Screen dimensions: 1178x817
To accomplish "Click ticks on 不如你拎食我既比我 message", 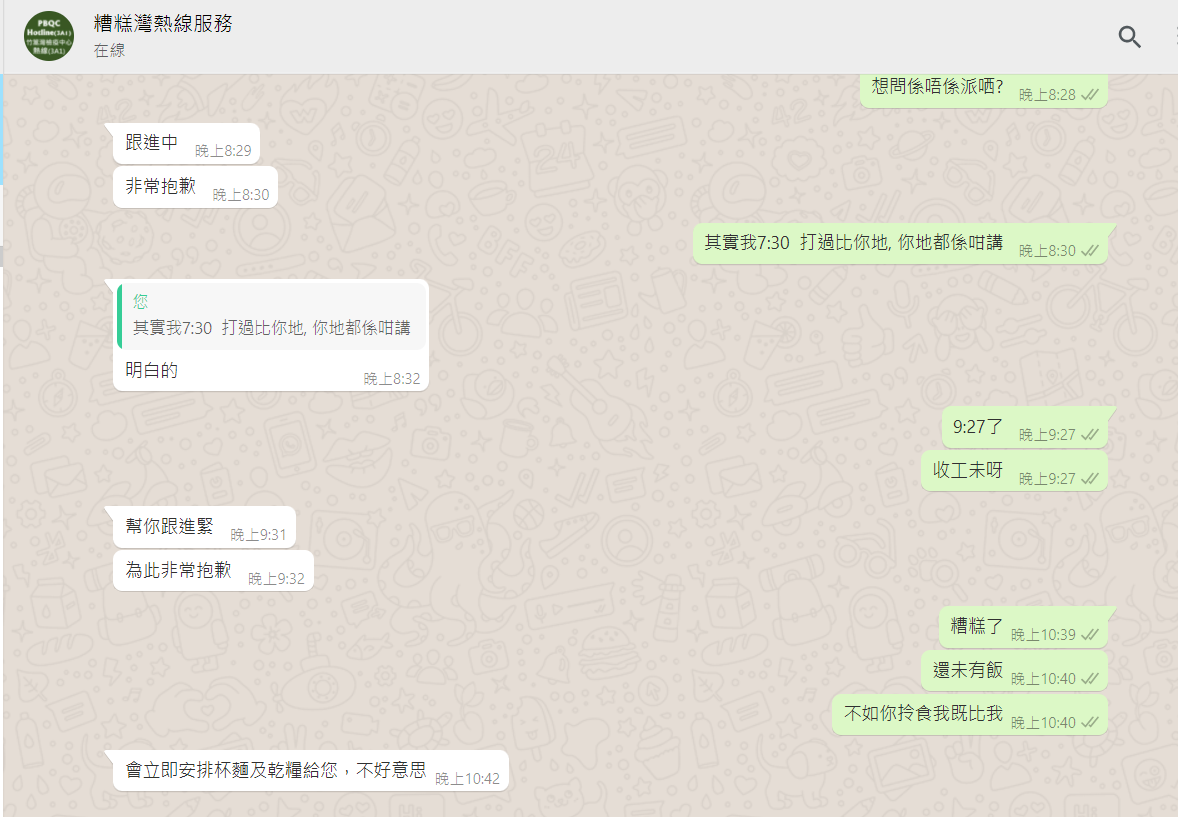I will [x=1089, y=723].
